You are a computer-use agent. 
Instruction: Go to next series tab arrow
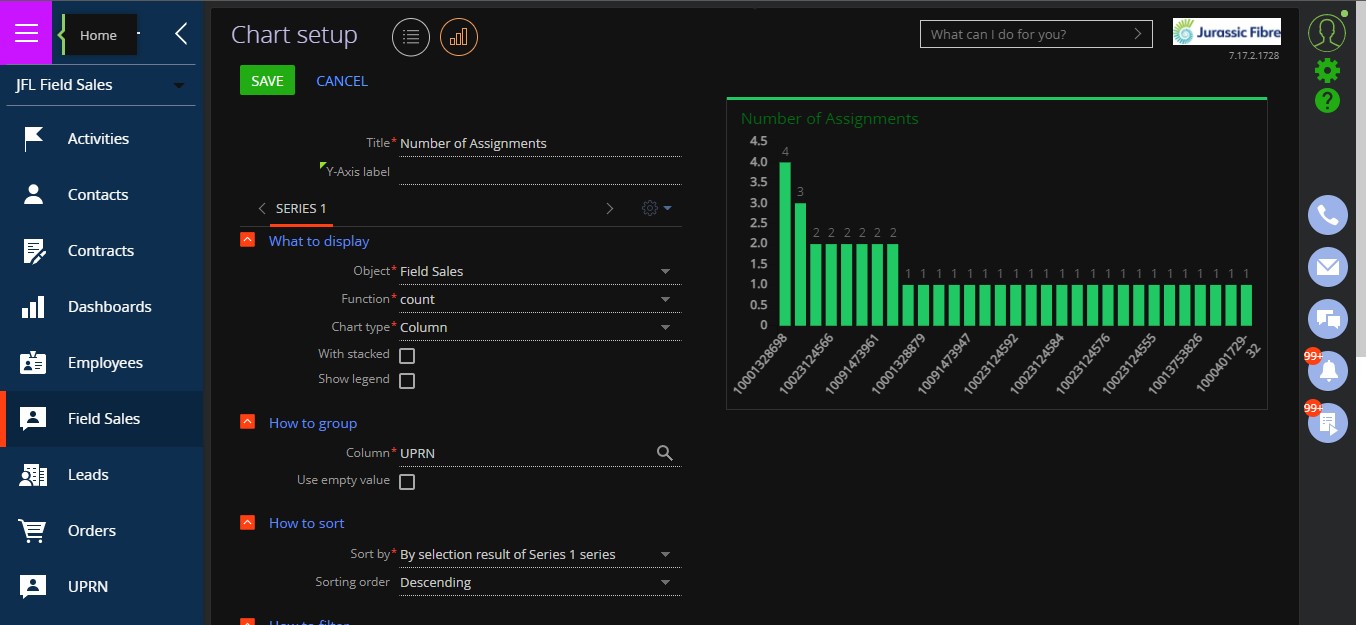point(609,208)
